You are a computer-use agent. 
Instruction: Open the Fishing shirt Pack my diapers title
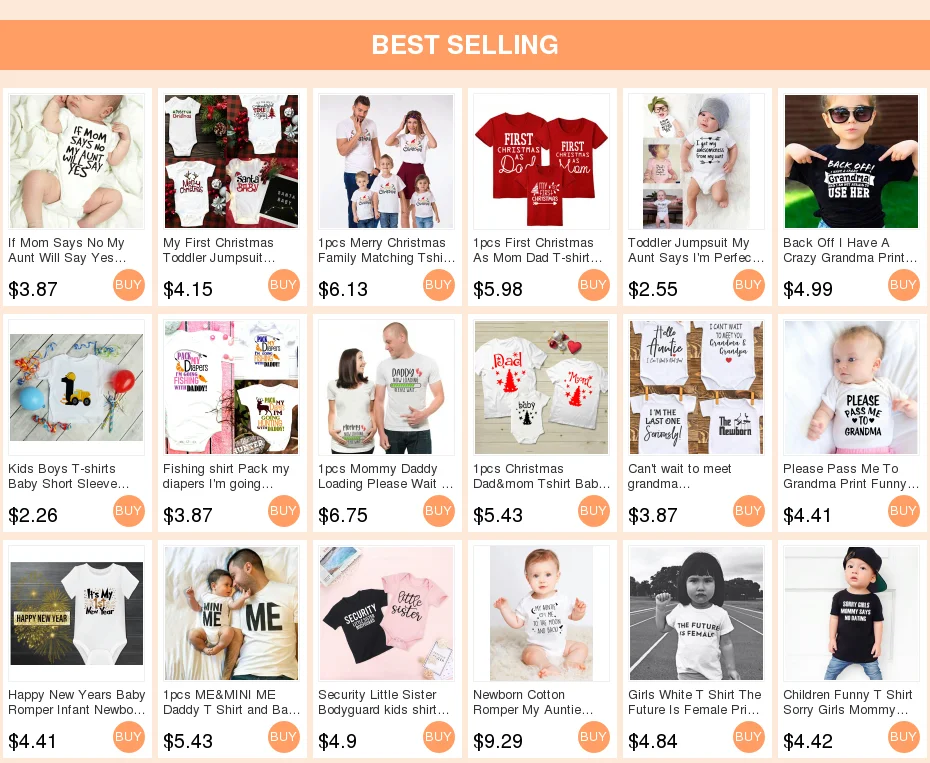(226, 476)
